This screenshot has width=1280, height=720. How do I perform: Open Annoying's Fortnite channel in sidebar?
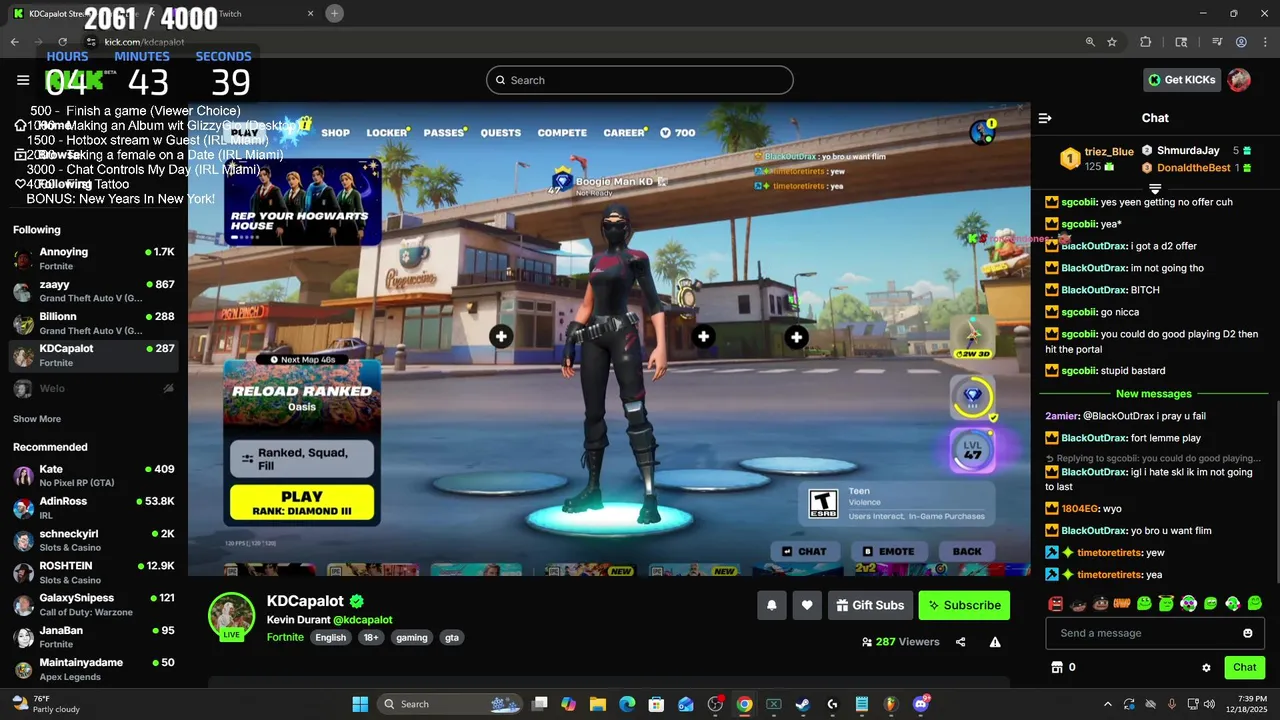[94, 259]
